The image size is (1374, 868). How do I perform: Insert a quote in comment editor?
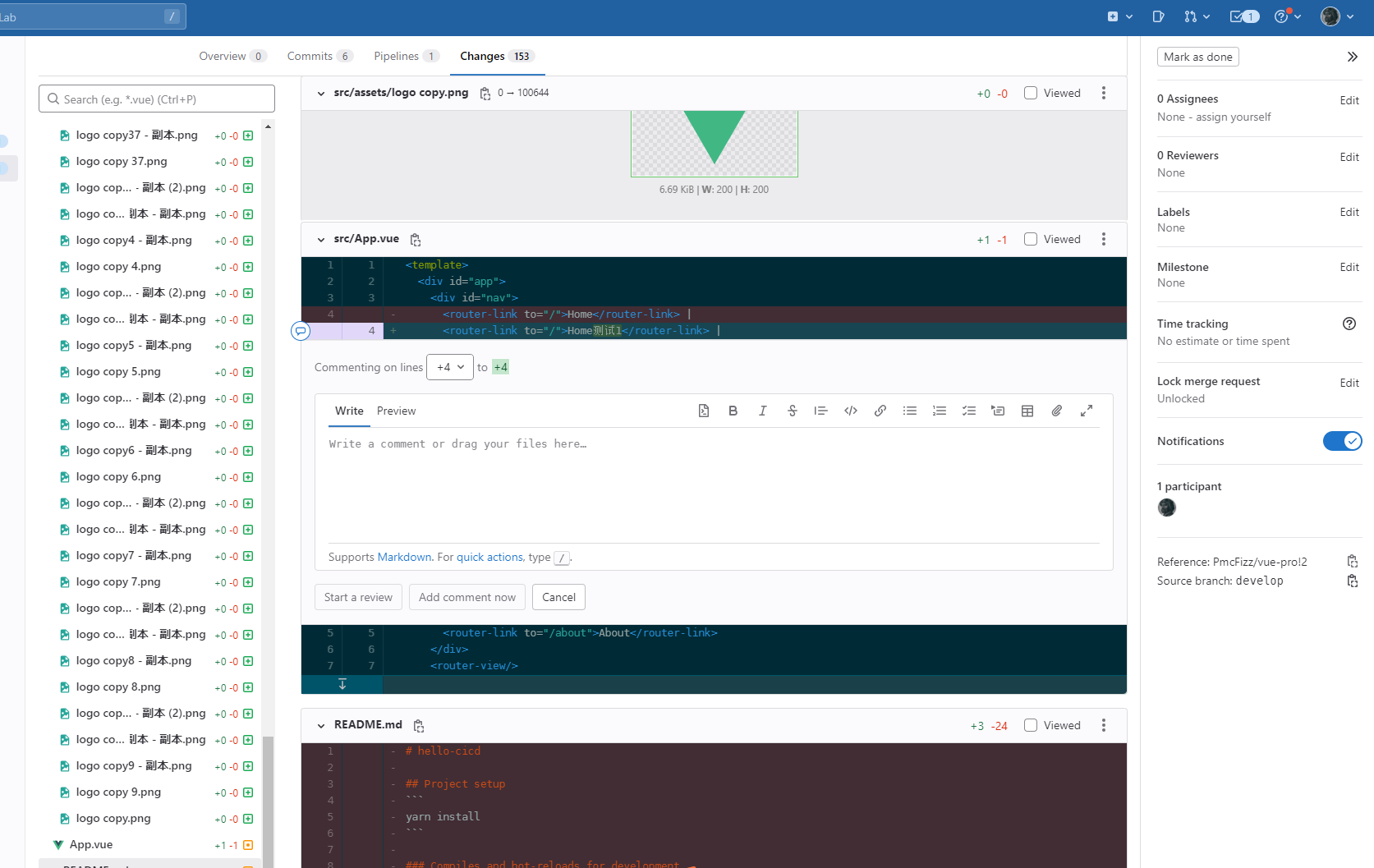click(820, 411)
